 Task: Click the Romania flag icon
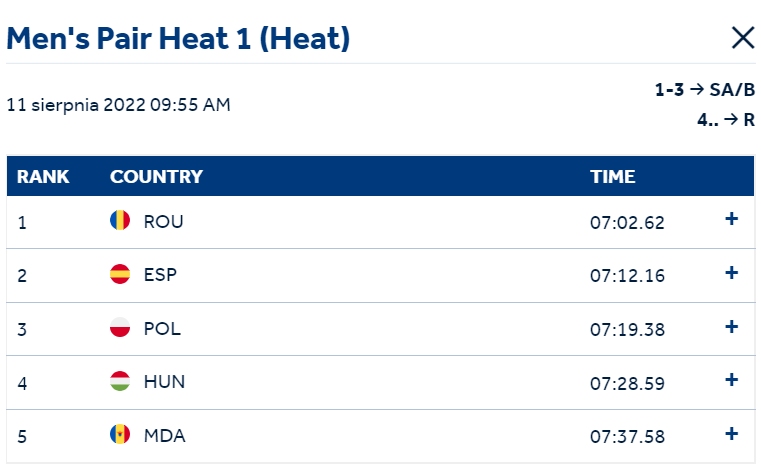pos(120,220)
